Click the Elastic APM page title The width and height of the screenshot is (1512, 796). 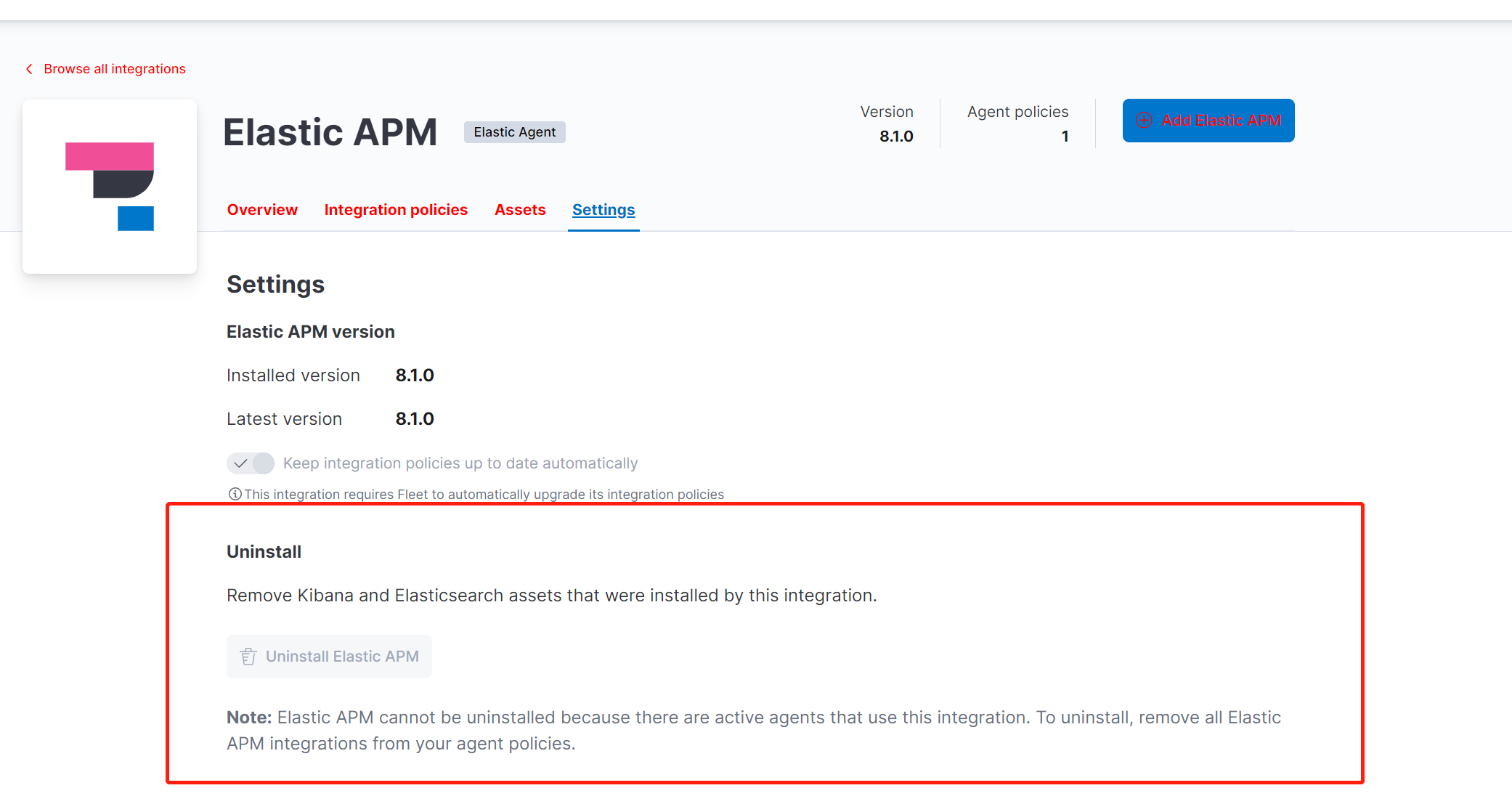(x=330, y=132)
